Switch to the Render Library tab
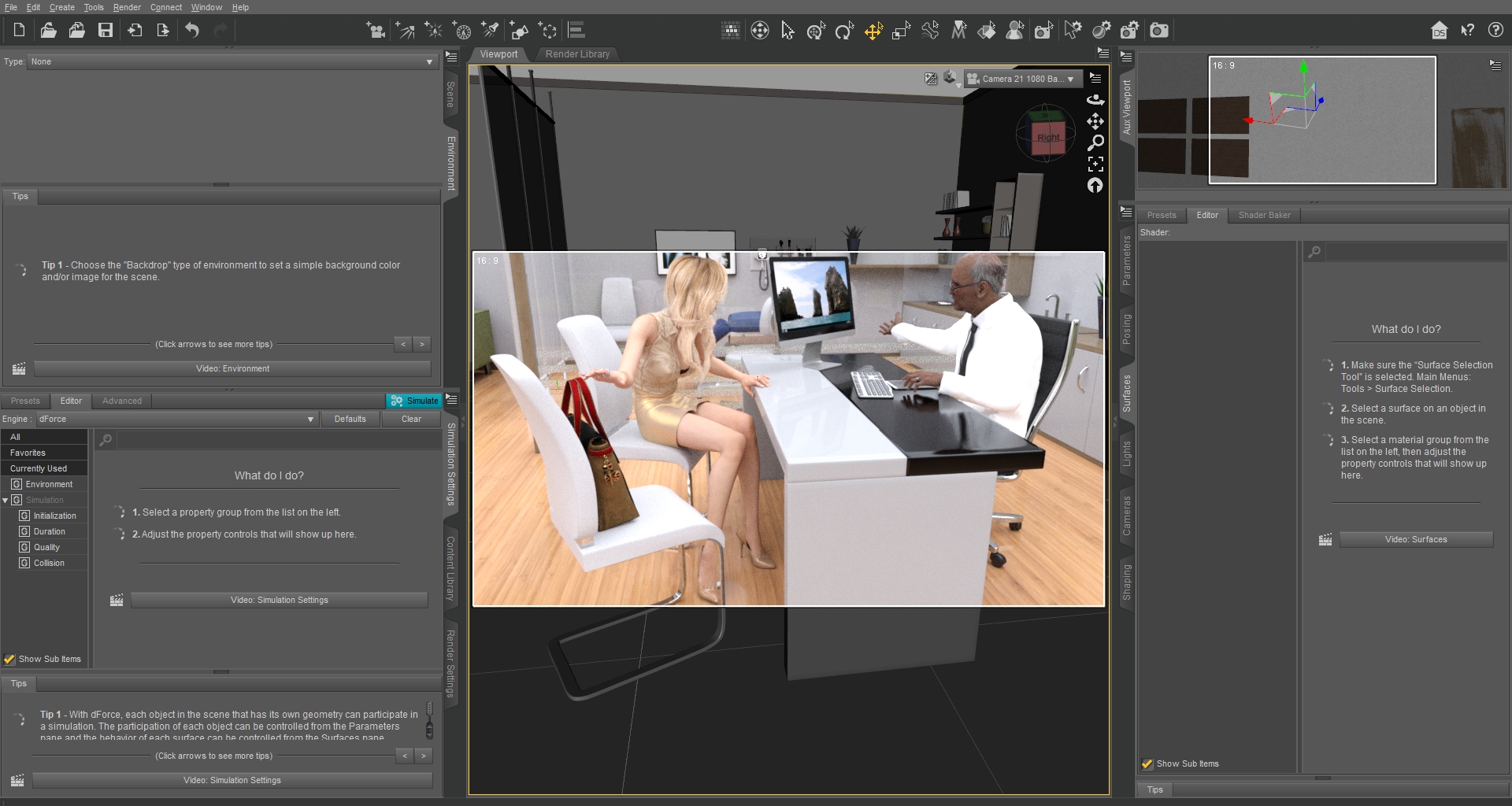This screenshot has height=806, width=1512. point(577,54)
